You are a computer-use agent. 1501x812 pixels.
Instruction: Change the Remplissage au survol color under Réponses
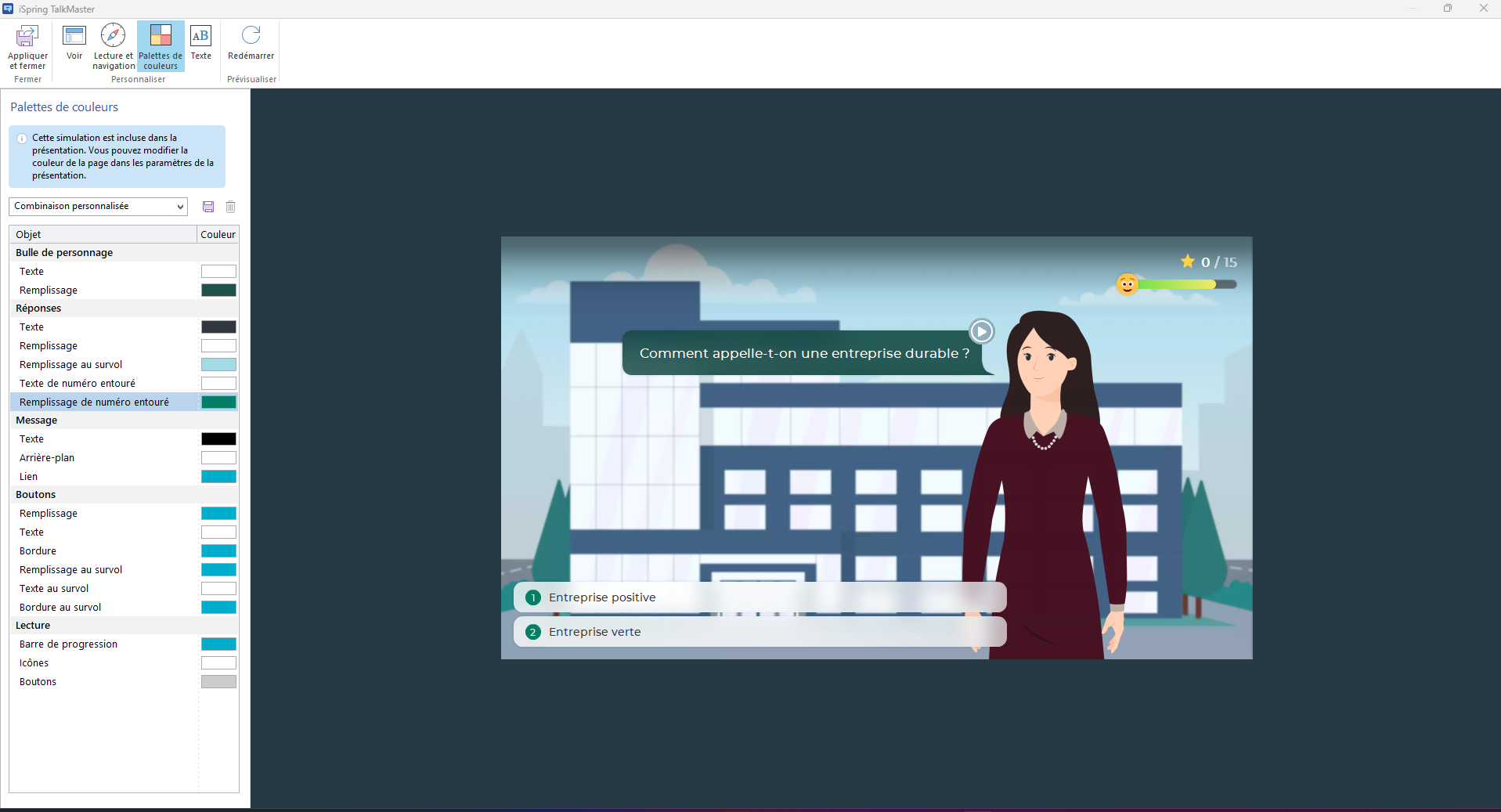tap(218, 365)
